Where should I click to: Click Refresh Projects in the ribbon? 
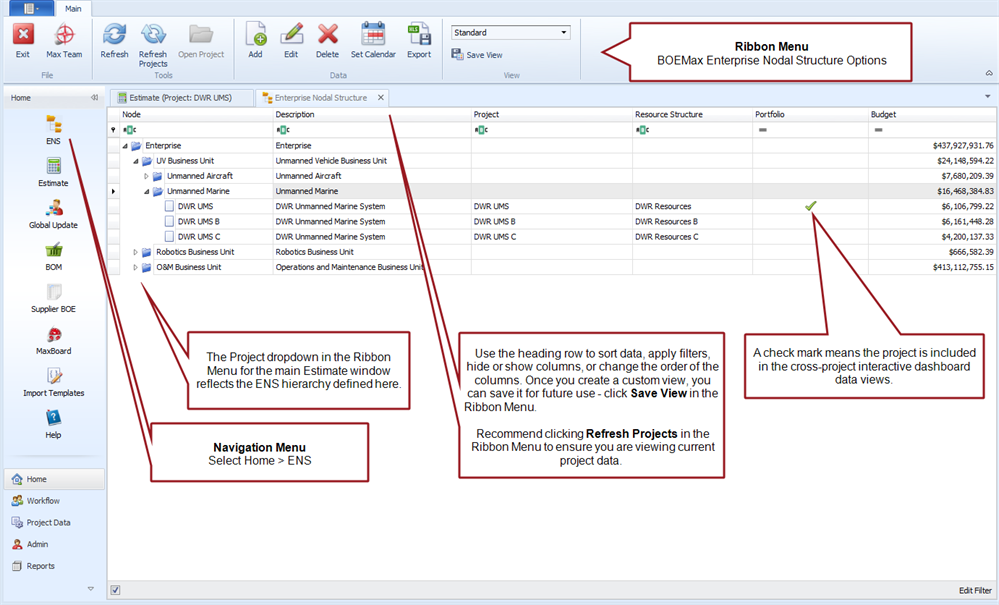tap(153, 40)
